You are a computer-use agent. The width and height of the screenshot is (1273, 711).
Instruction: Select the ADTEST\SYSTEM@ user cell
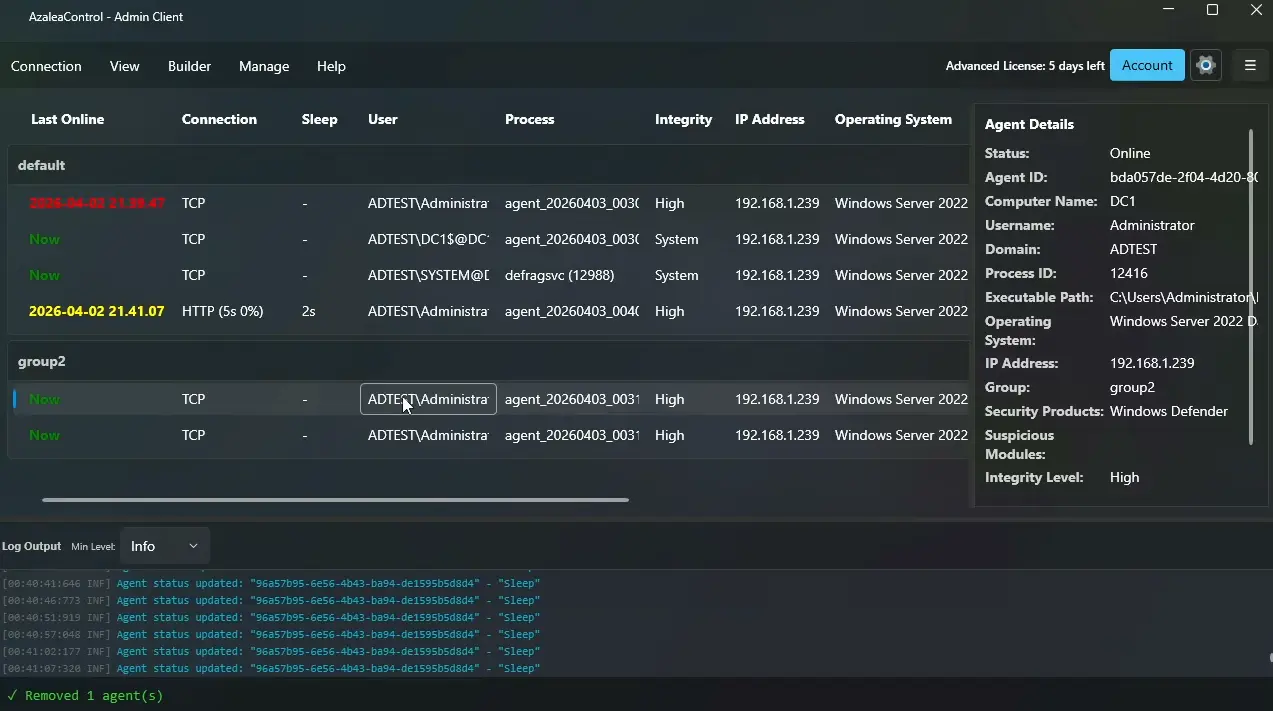click(428, 275)
